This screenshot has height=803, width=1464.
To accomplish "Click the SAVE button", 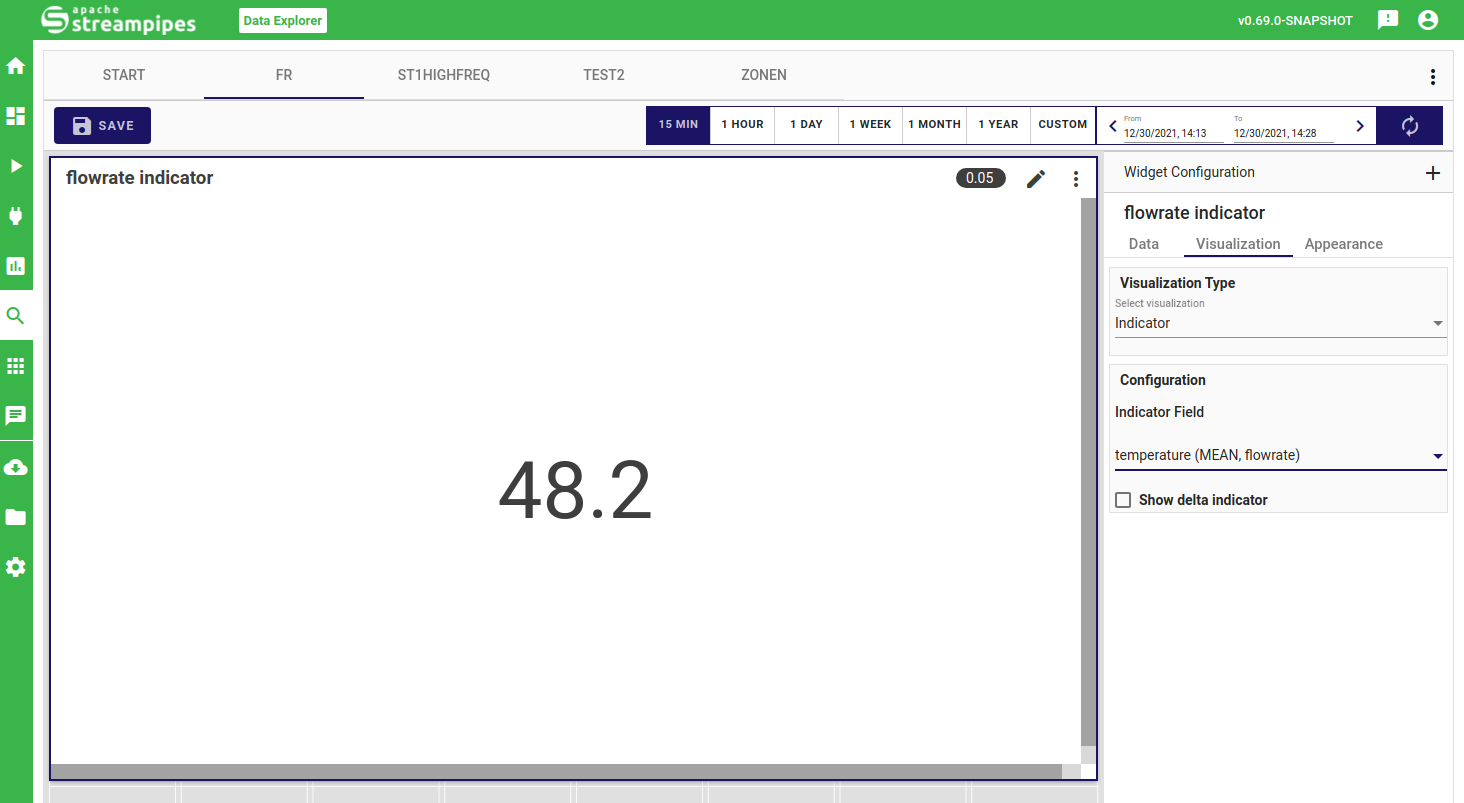I will (x=102, y=126).
